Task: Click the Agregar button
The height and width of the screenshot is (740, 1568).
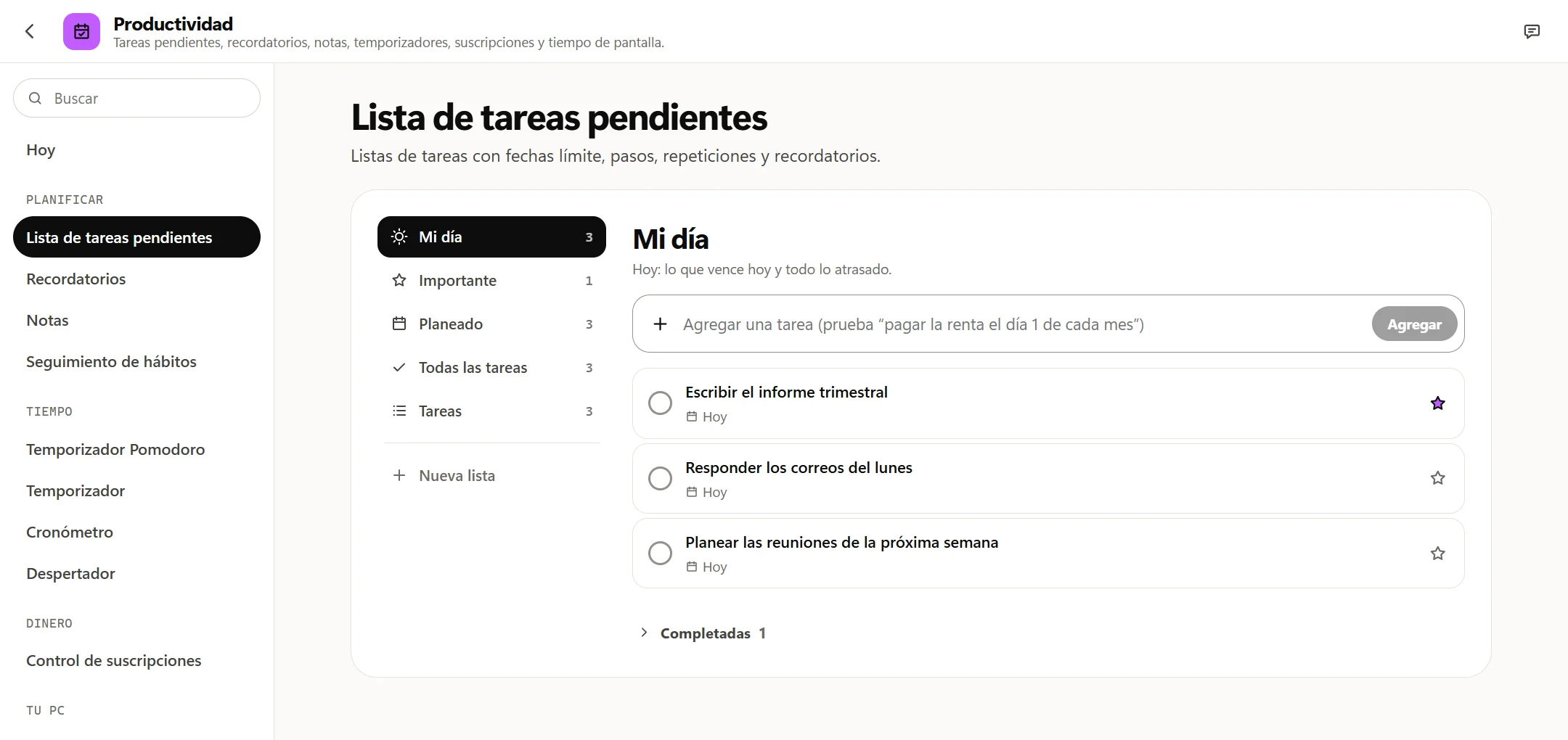Action: [x=1414, y=324]
